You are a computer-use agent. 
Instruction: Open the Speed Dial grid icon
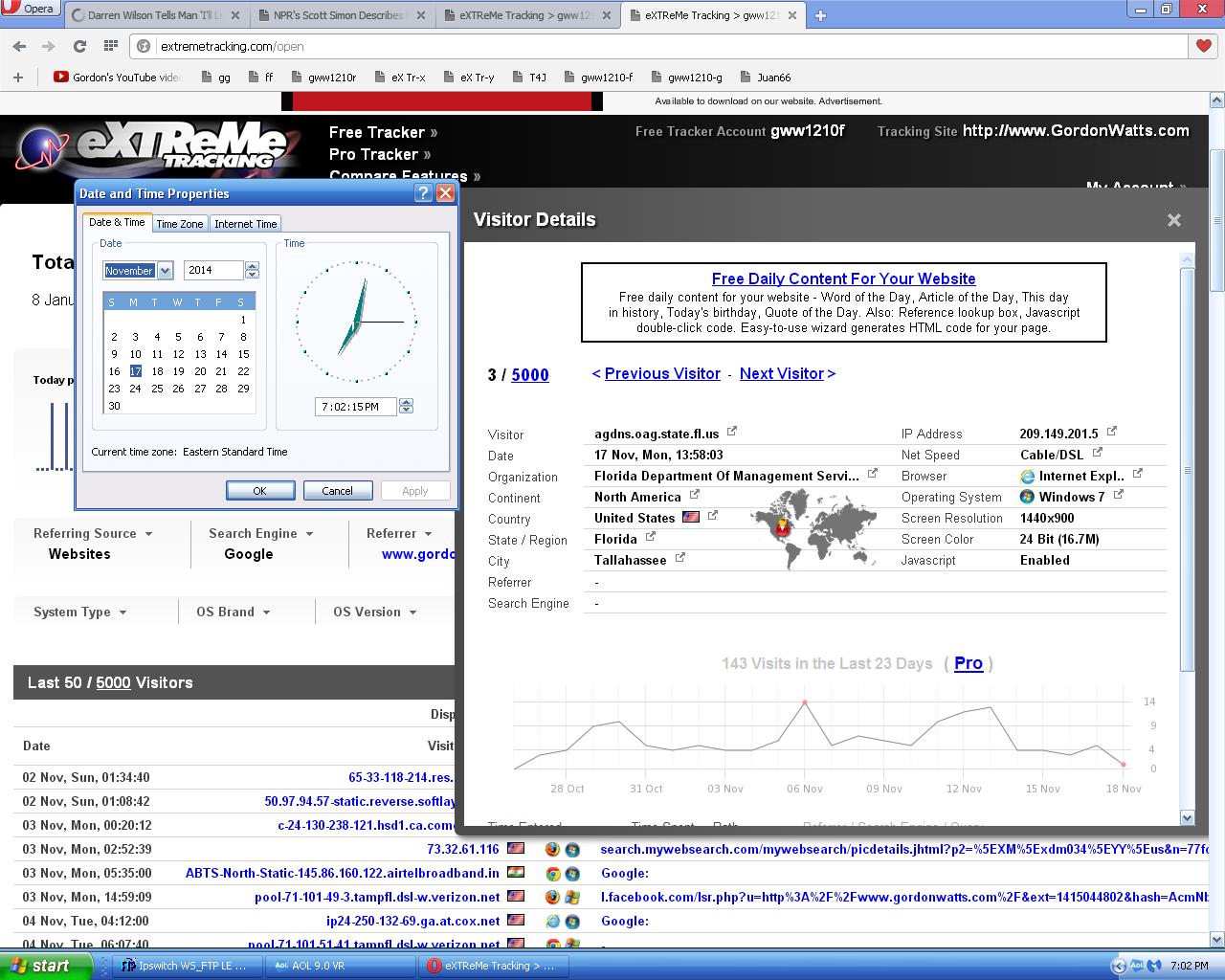(x=111, y=46)
